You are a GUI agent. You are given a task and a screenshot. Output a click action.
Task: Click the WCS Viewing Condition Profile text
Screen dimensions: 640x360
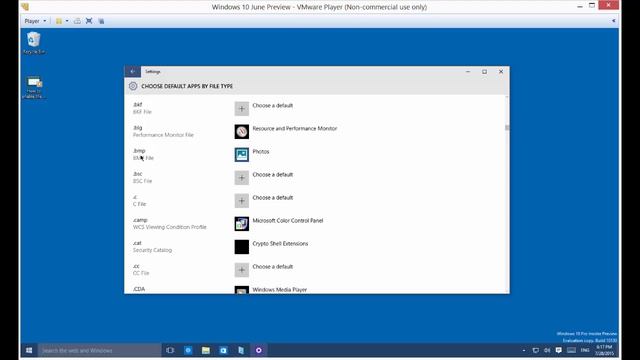point(169,227)
